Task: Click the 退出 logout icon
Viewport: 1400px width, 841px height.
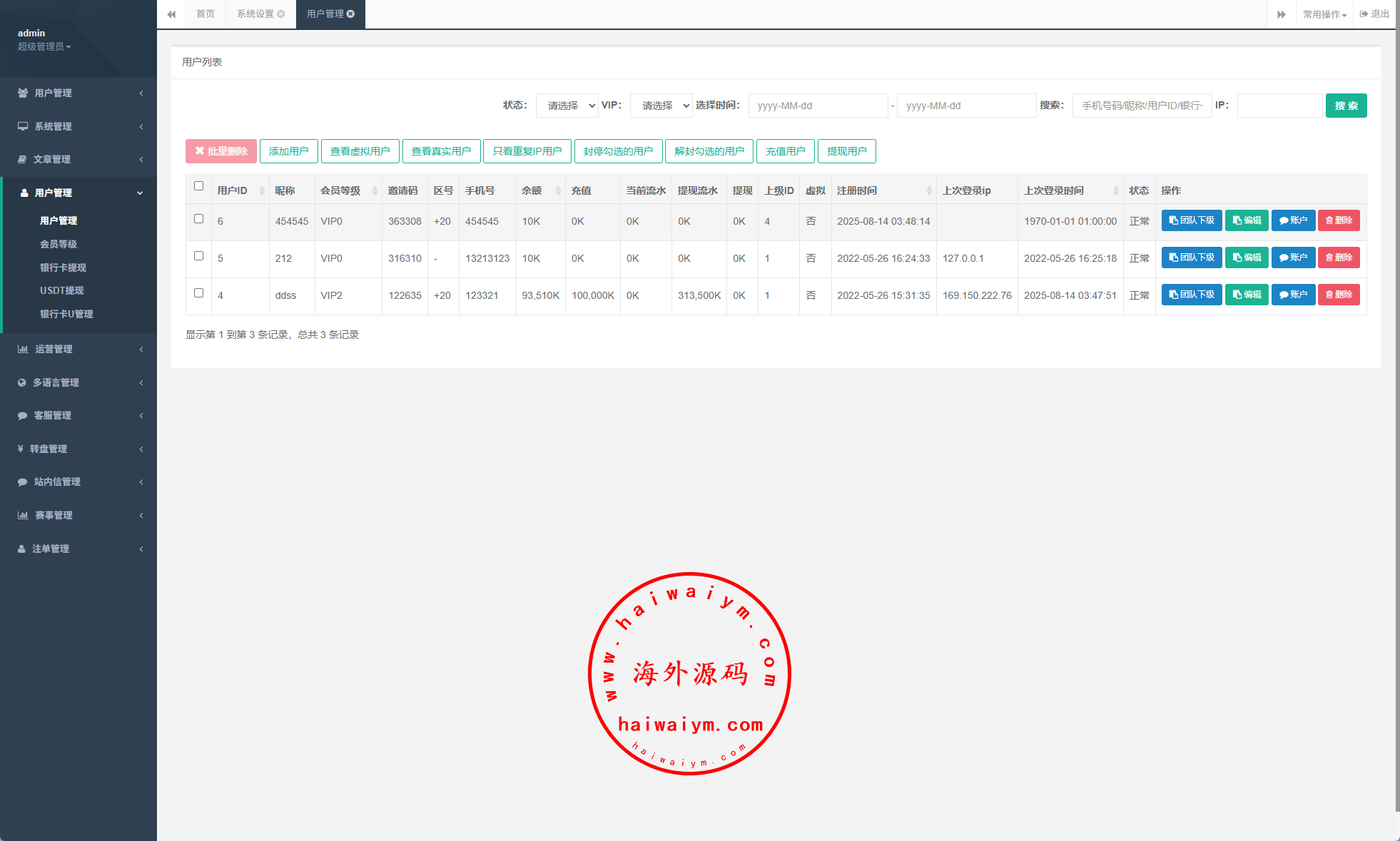Action: click(1364, 14)
